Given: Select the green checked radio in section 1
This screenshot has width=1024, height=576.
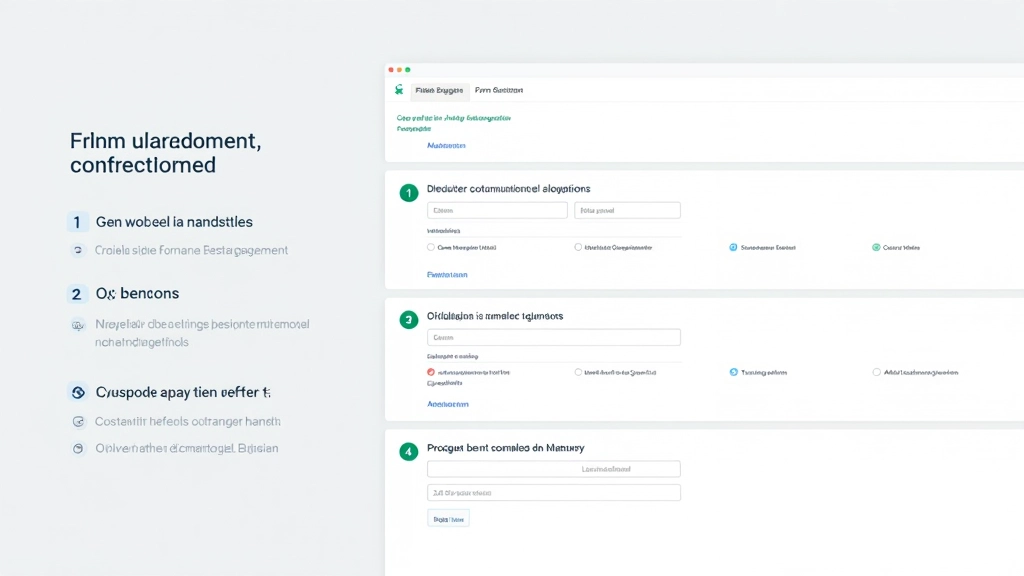Looking at the screenshot, I should (x=876, y=247).
